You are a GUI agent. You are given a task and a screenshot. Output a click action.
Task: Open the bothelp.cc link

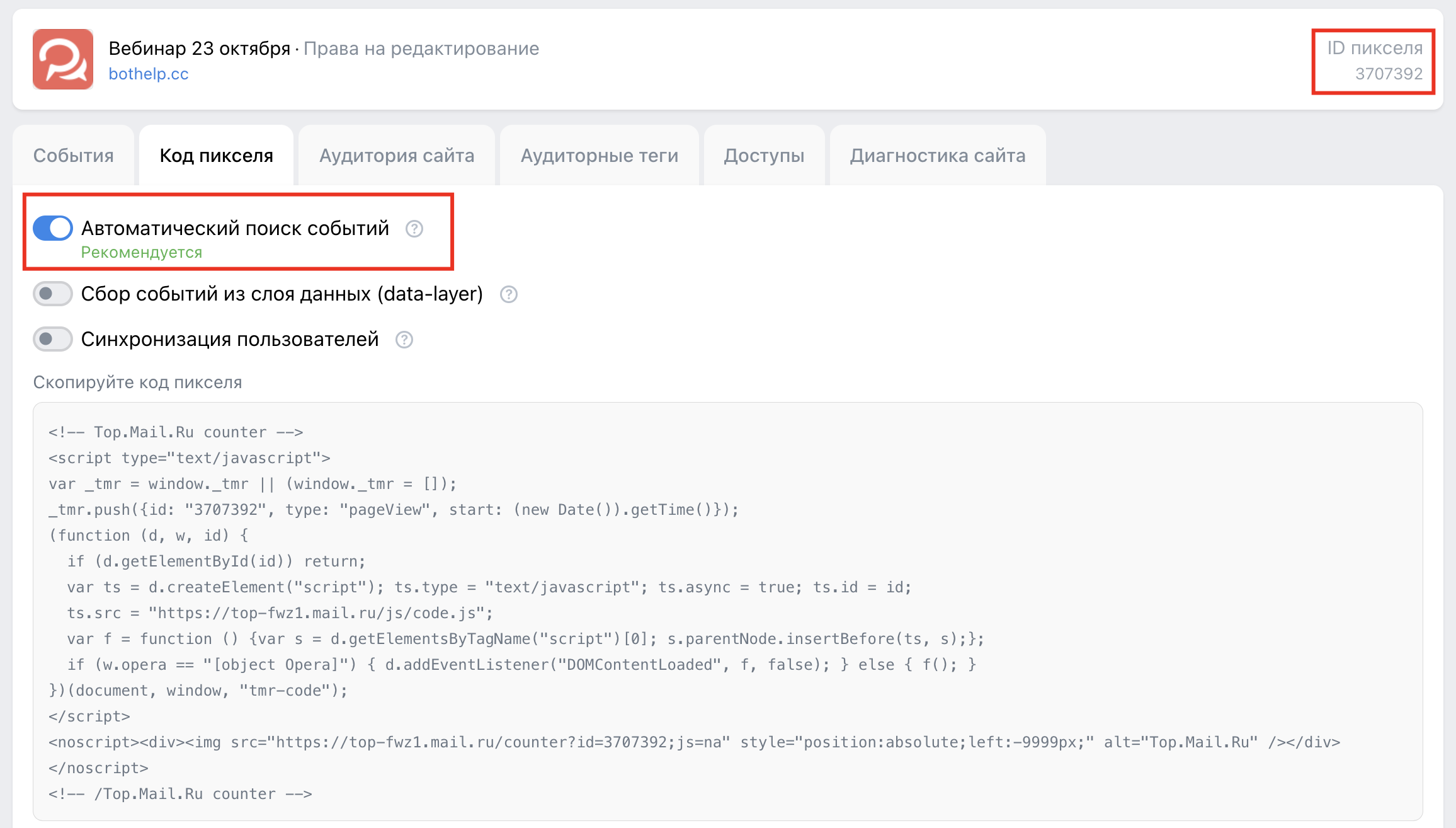click(x=149, y=74)
